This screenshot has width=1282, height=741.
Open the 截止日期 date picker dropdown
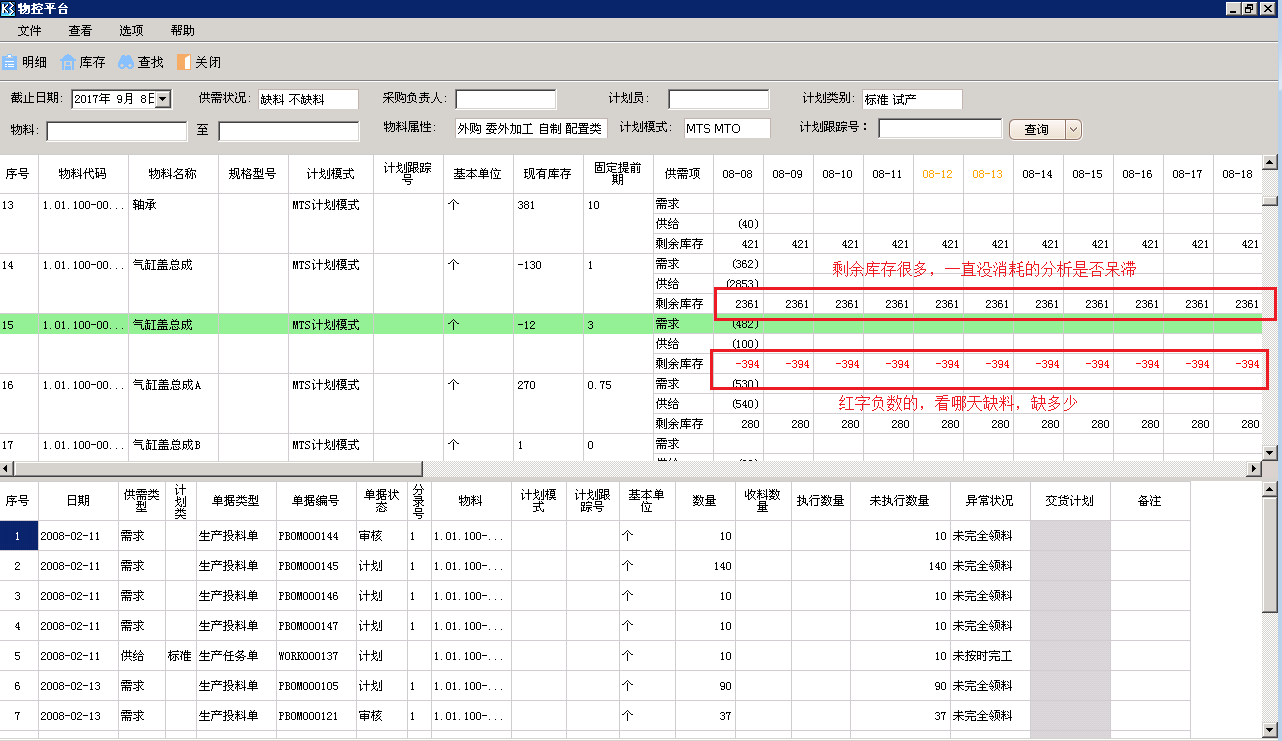pyautogui.click(x=164, y=99)
